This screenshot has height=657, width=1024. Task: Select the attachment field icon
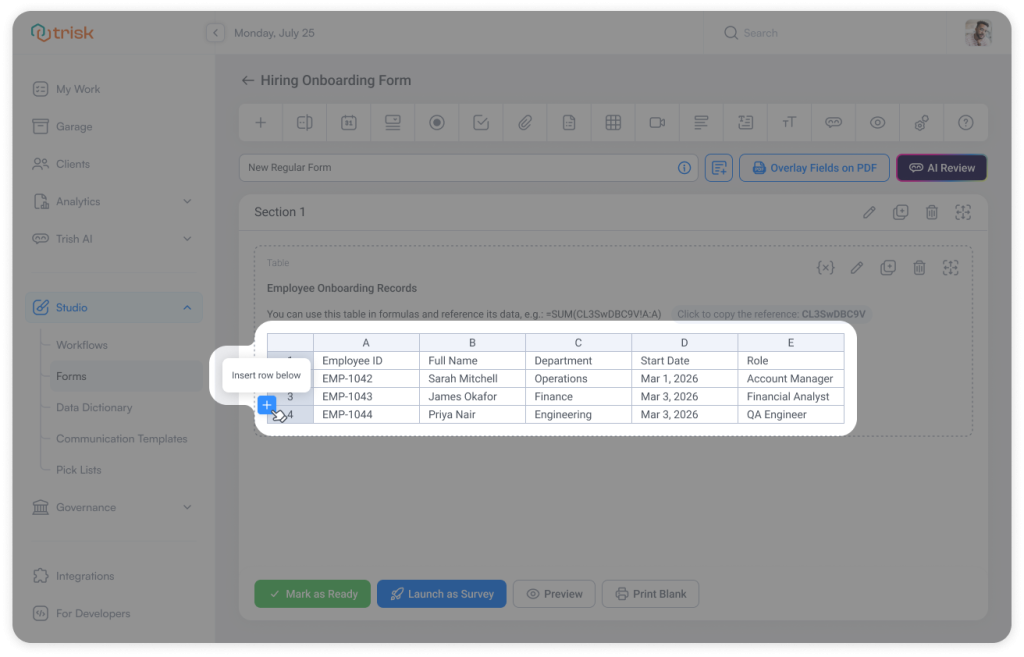tap(524, 122)
